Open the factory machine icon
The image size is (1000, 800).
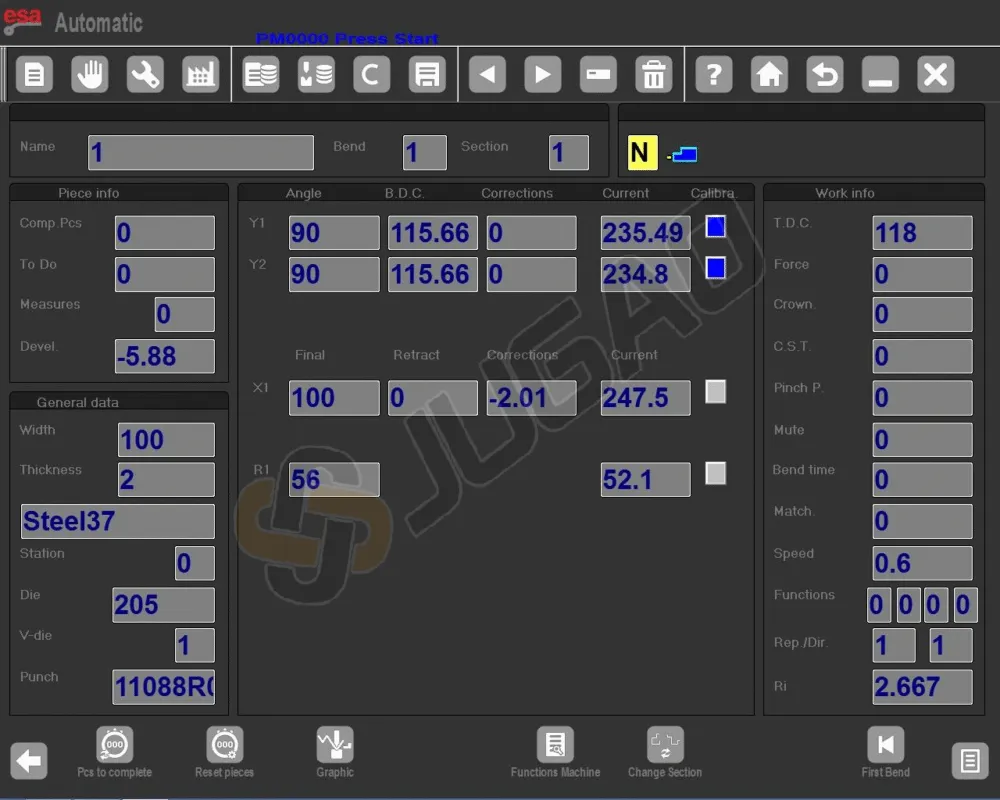pyautogui.click(x=200, y=75)
